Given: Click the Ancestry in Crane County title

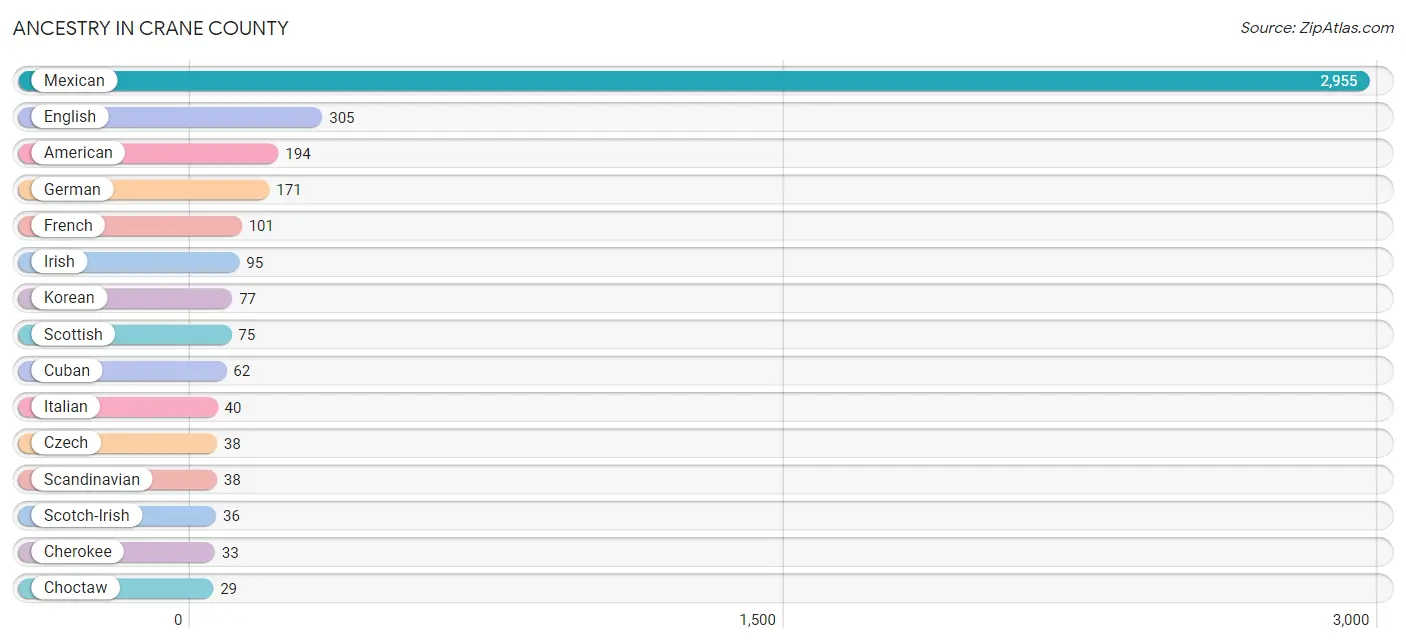Looking at the screenshot, I should click(x=151, y=28).
